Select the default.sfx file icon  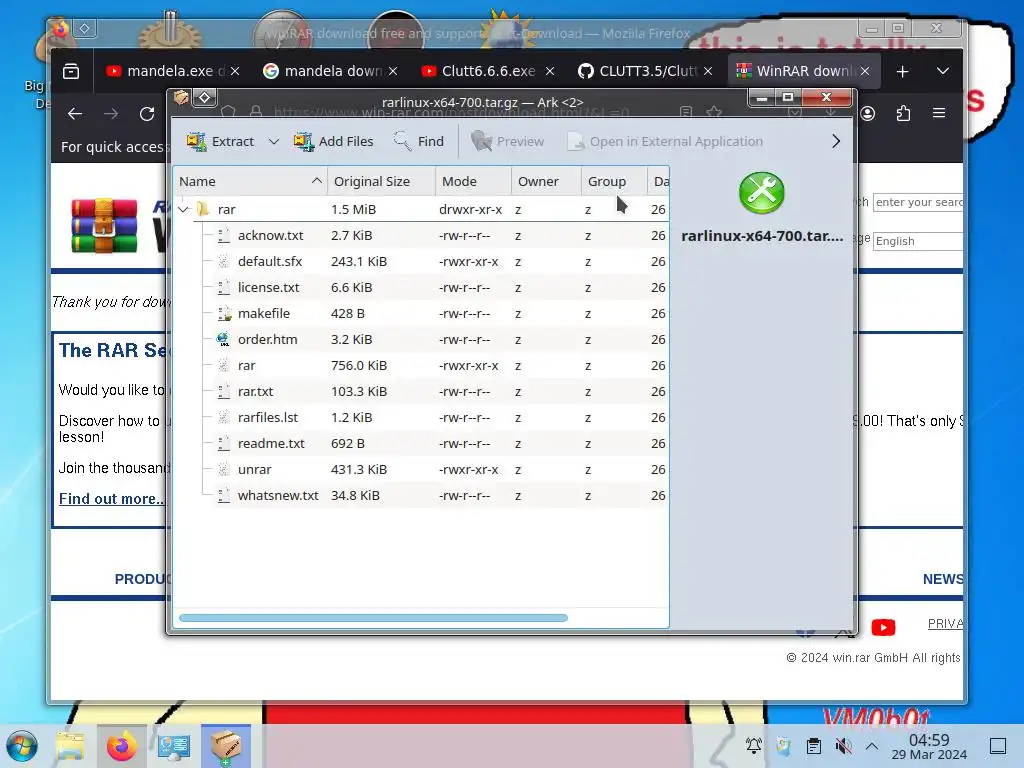[223, 261]
